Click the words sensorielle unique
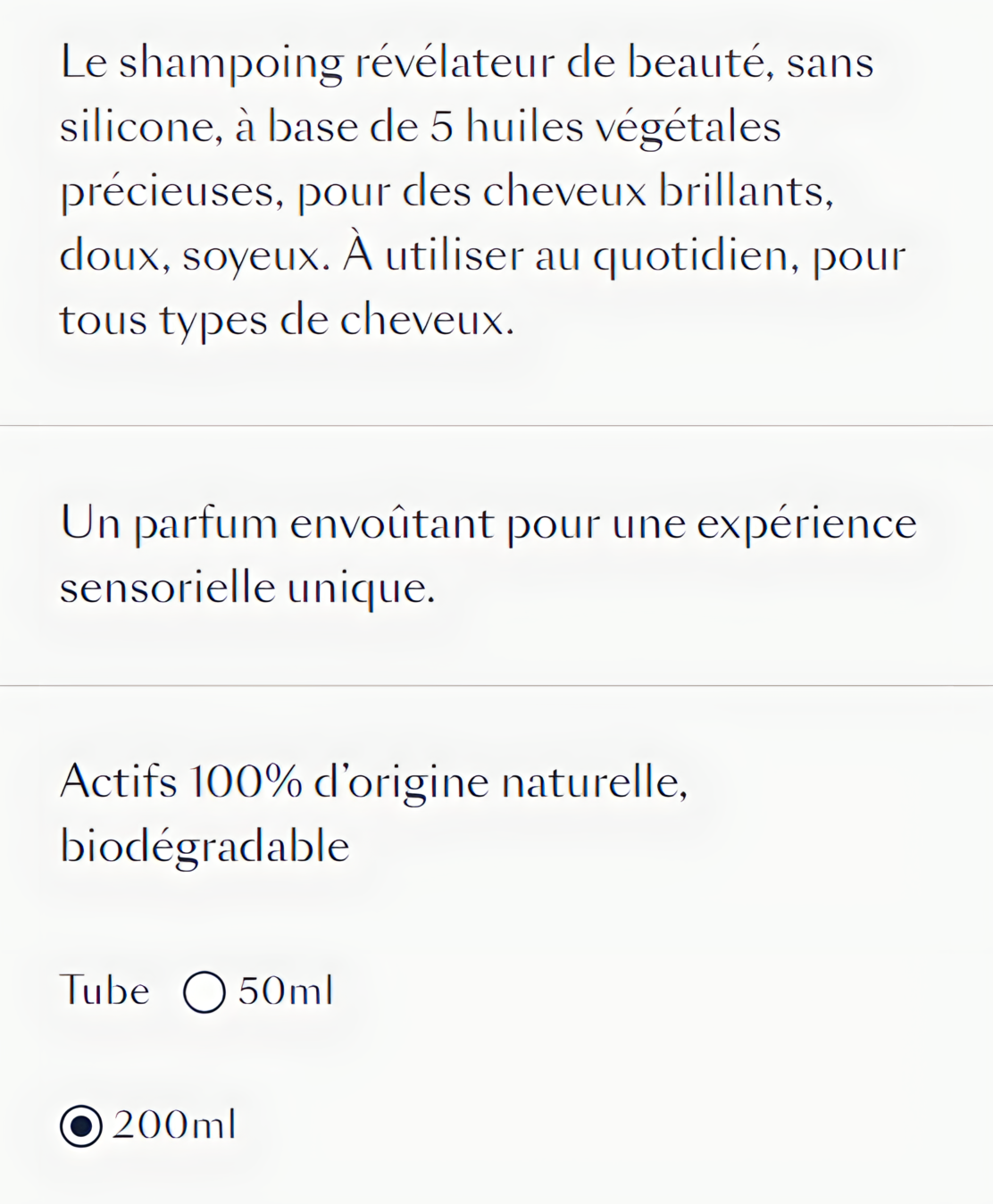This screenshot has width=993, height=1204. click(247, 588)
